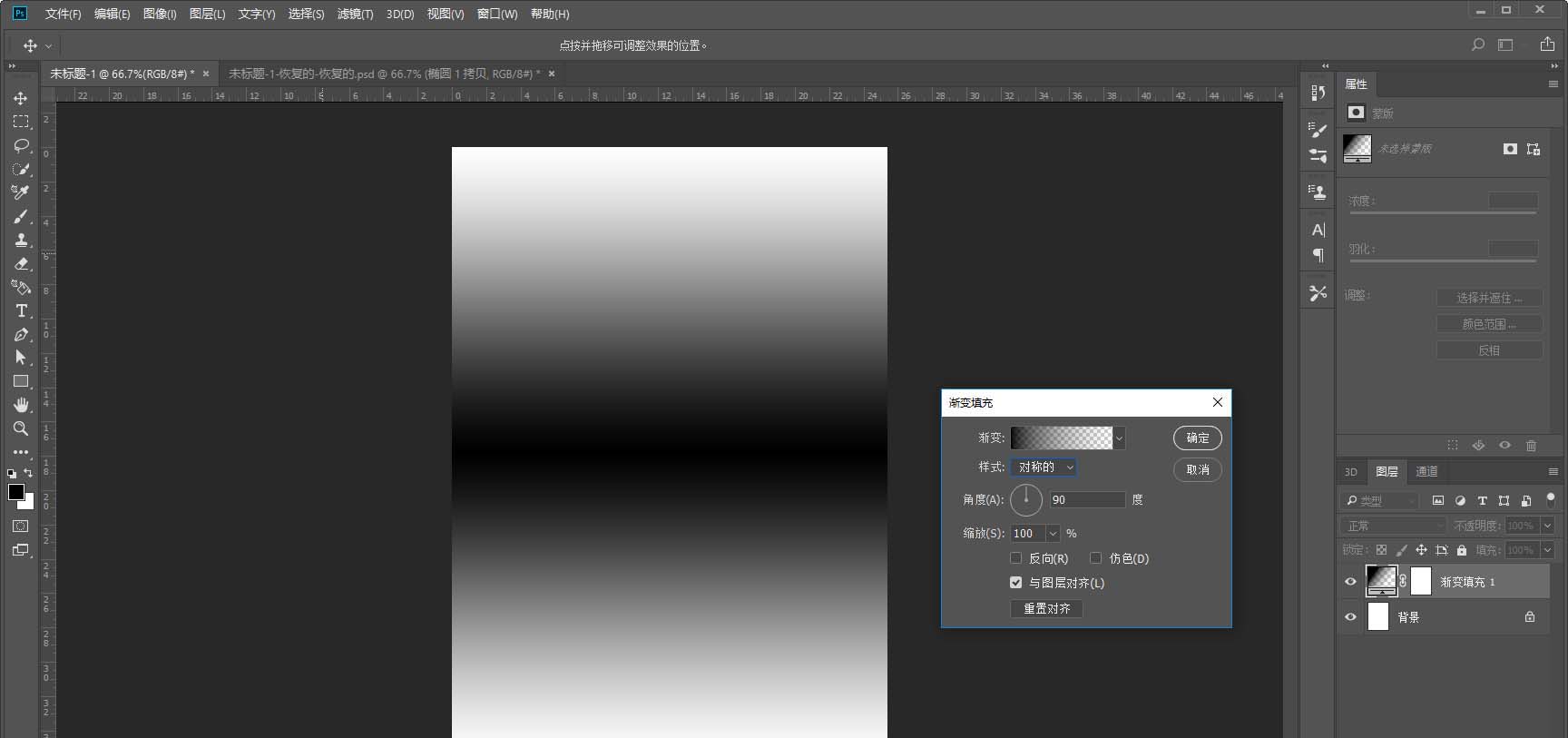Screen dimensions: 1568x738
Task: Open the 图像(I) menu
Action: pyautogui.click(x=160, y=14)
